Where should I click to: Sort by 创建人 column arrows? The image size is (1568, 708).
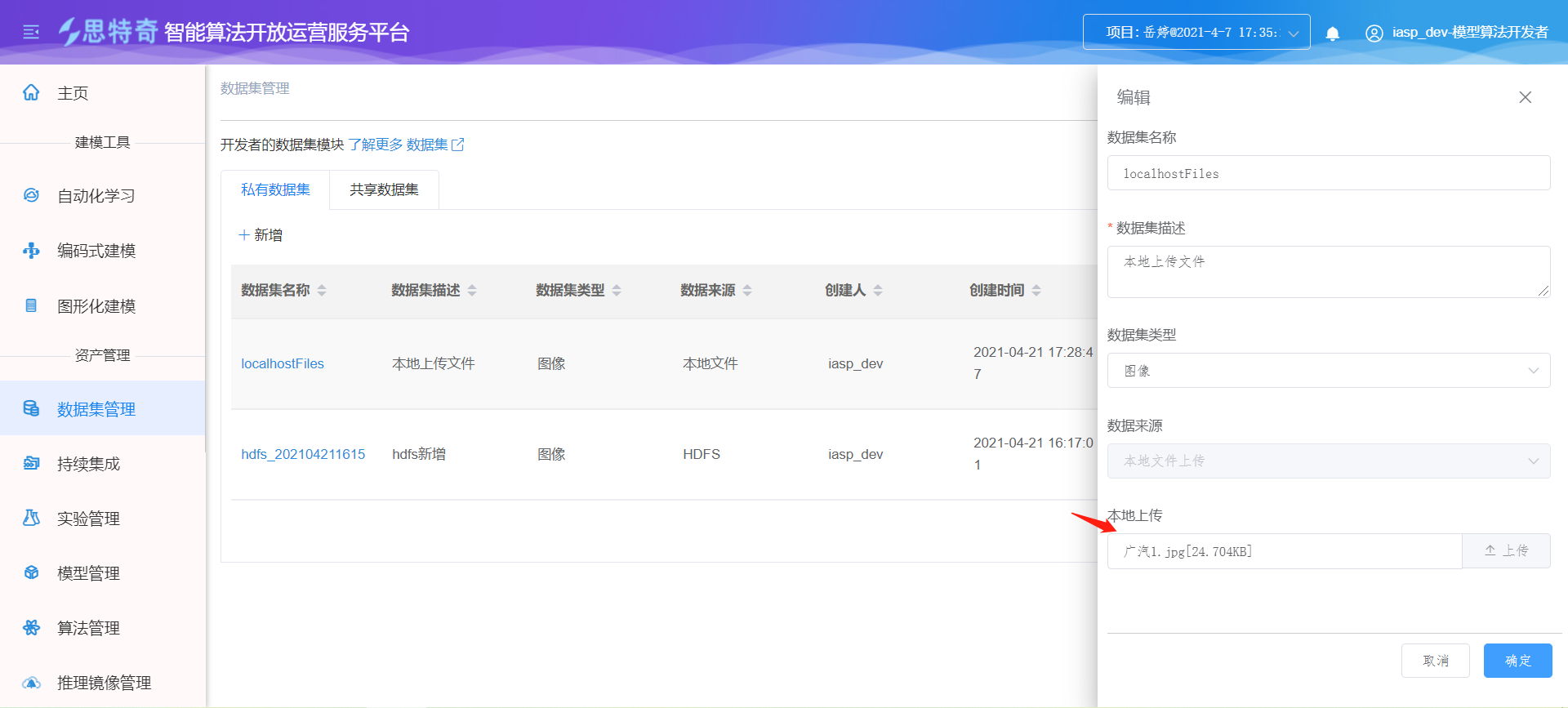(878, 290)
